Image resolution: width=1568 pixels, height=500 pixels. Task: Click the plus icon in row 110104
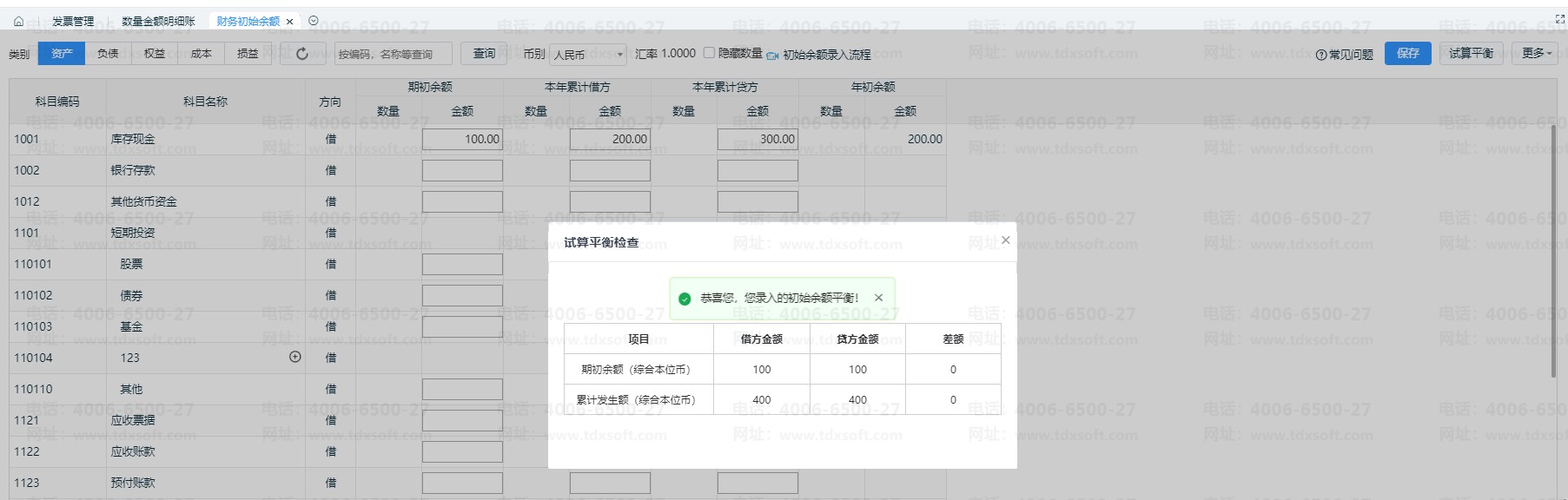click(x=295, y=357)
